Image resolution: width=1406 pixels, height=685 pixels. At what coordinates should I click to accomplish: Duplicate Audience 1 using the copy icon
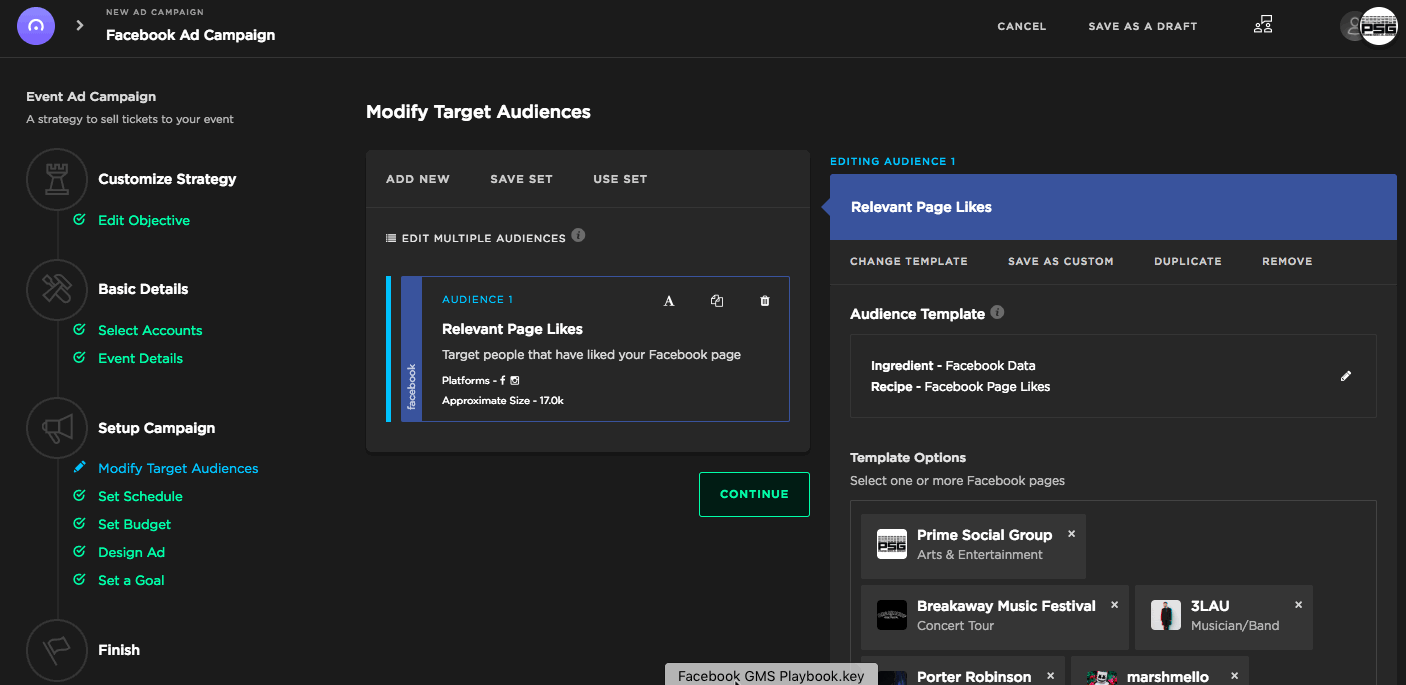[717, 300]
